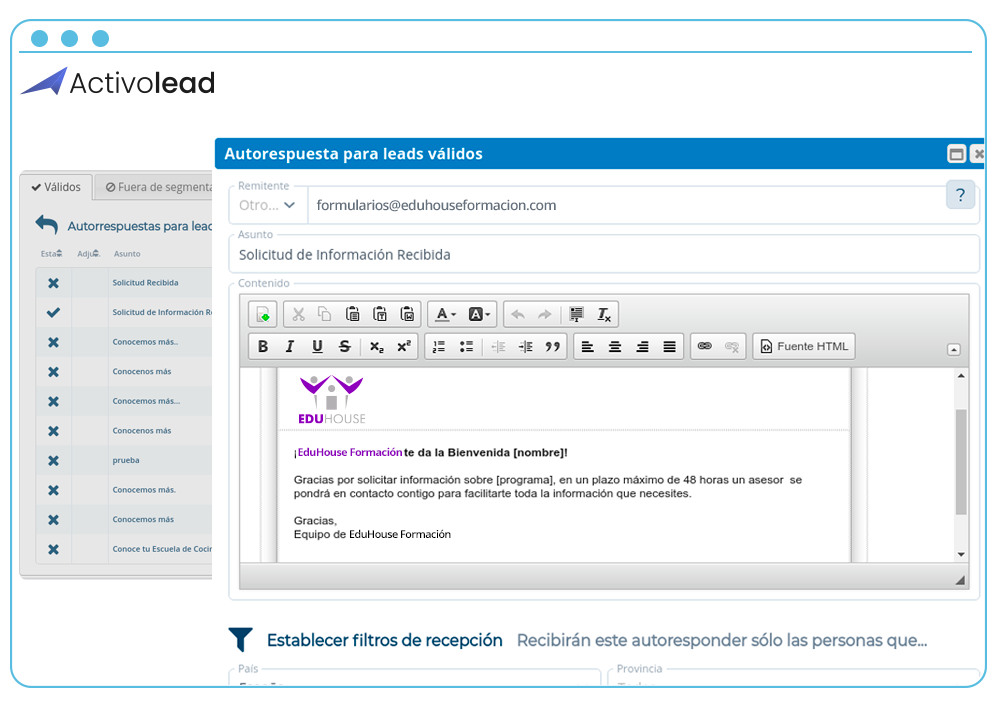Screen dimensions: 1000x705
Task: Insert a numbered list
Action: (439, 346)
